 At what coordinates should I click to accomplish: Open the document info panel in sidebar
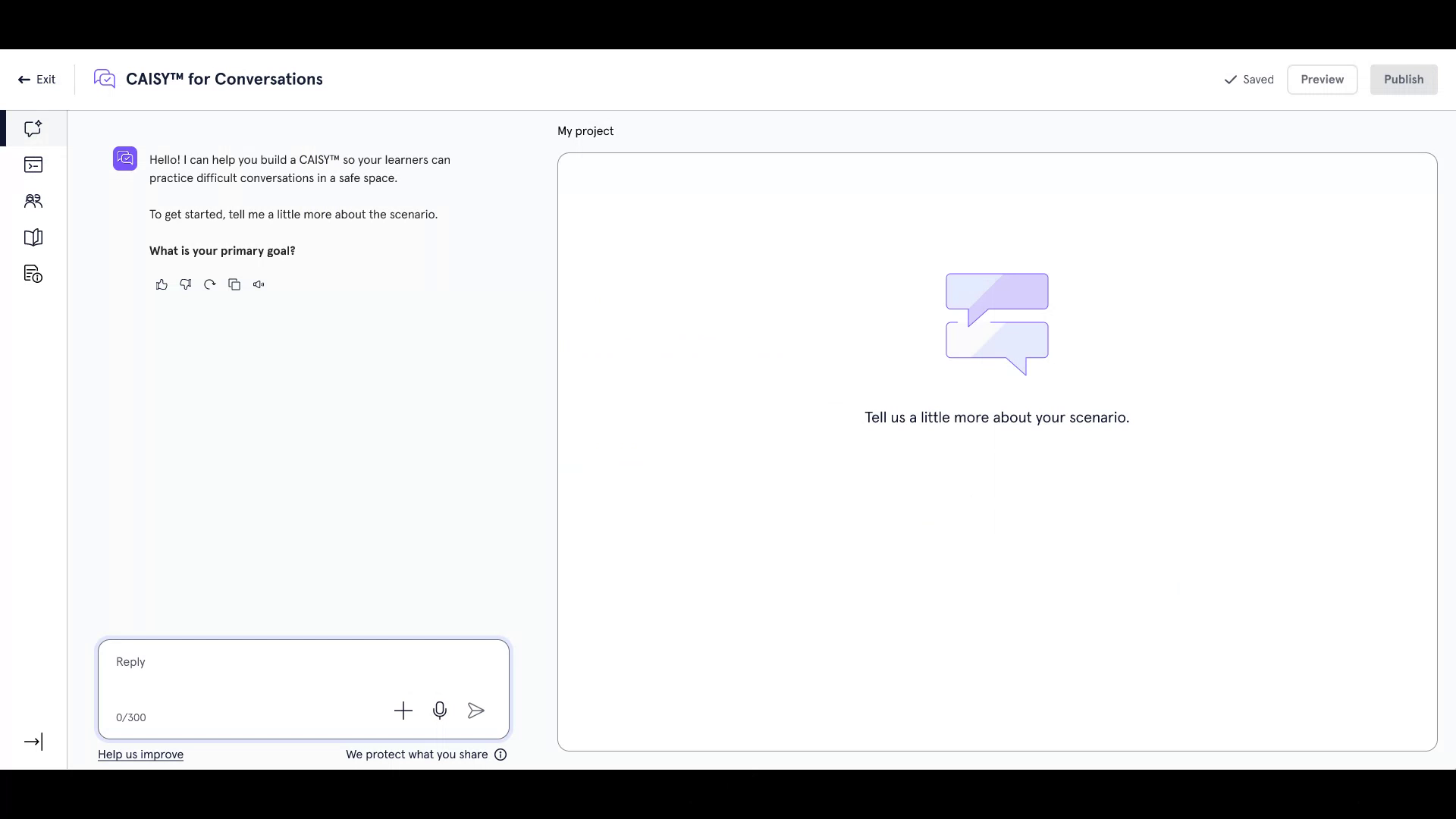(32, 274)
